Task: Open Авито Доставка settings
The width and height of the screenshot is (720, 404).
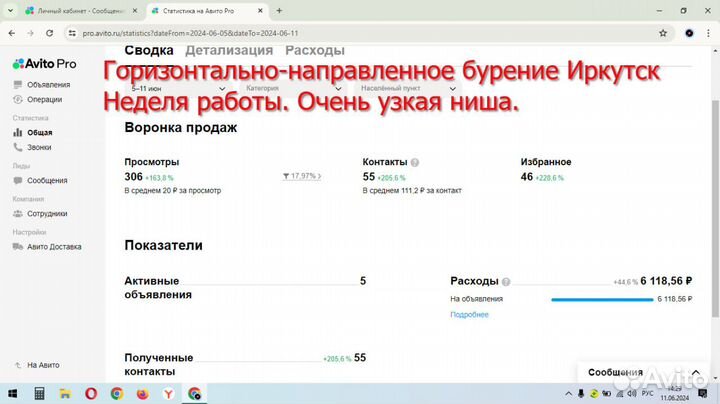Action: (x=54, y=247)
